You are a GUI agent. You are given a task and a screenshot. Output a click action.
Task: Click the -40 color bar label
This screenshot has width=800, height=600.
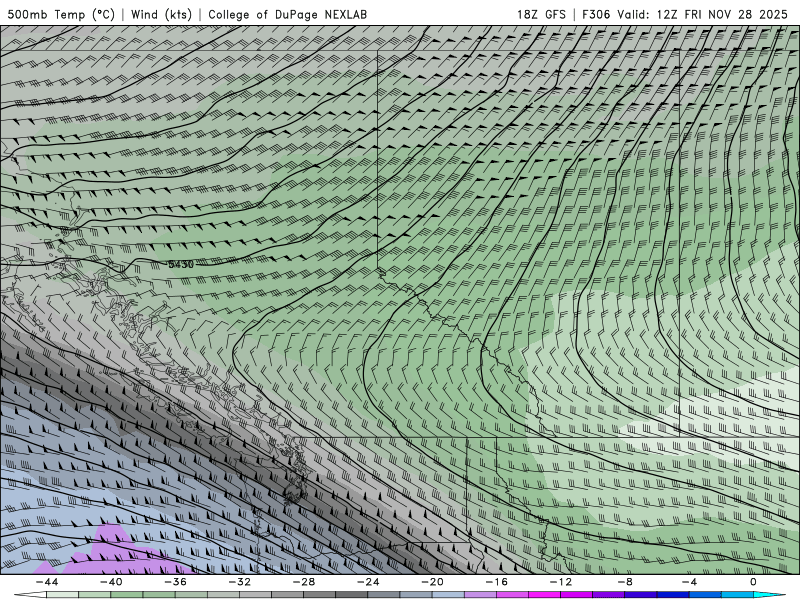(111, 582)
